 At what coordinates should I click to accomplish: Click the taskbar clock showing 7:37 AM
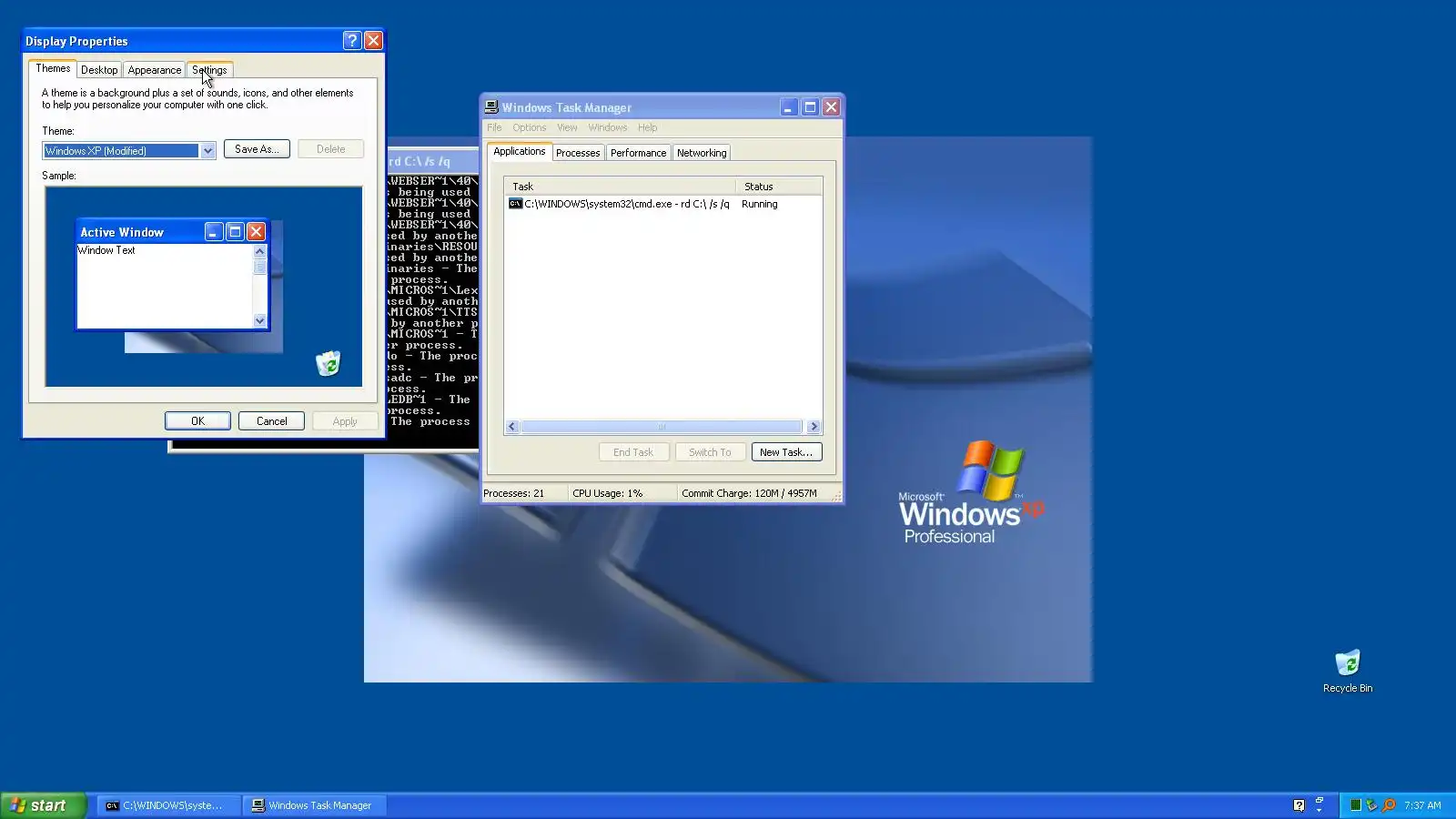1422,805
